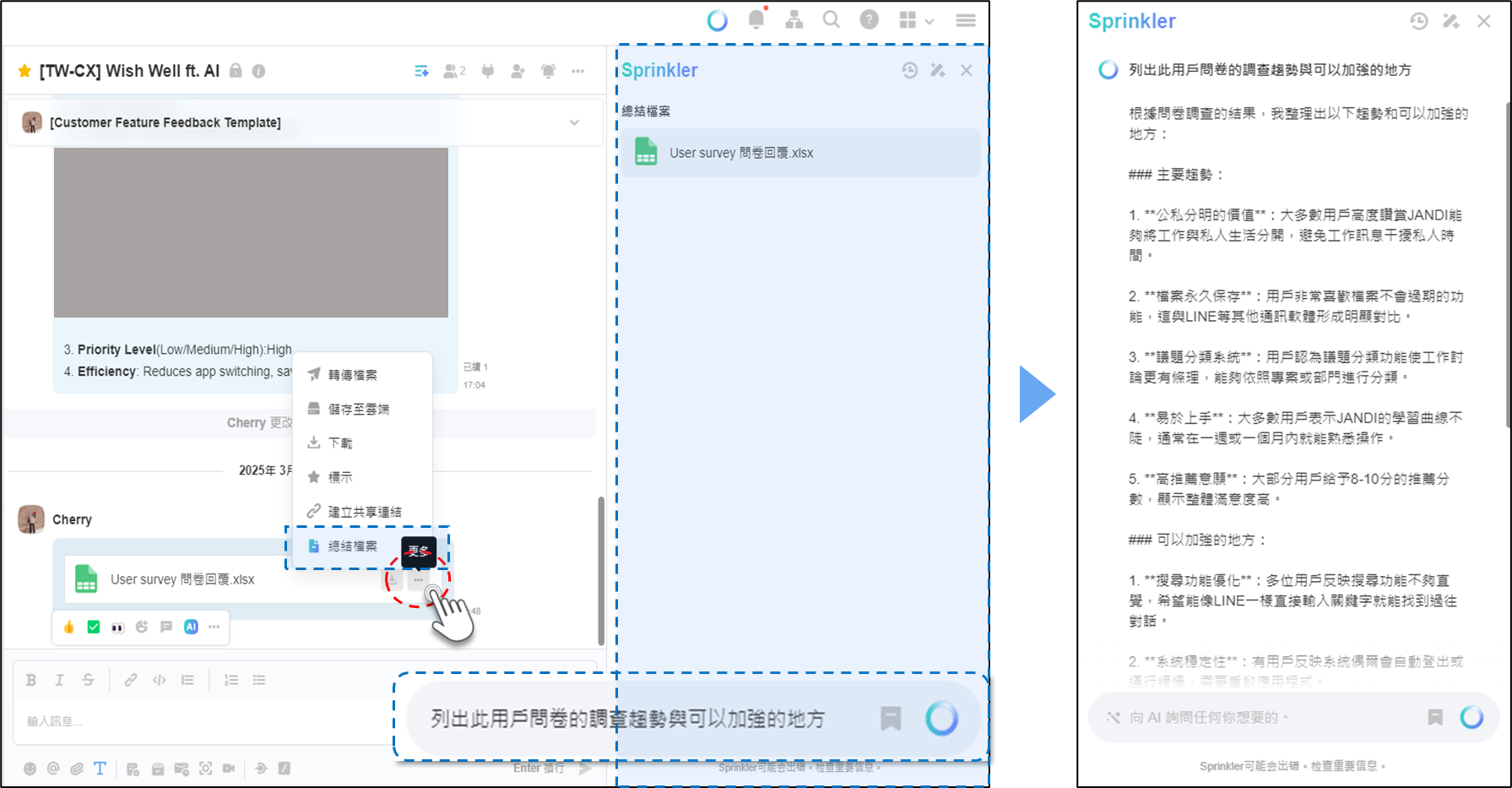Submit the prompt with the ring send button
Screen dimensions: 1512x788
click(942, 719)
